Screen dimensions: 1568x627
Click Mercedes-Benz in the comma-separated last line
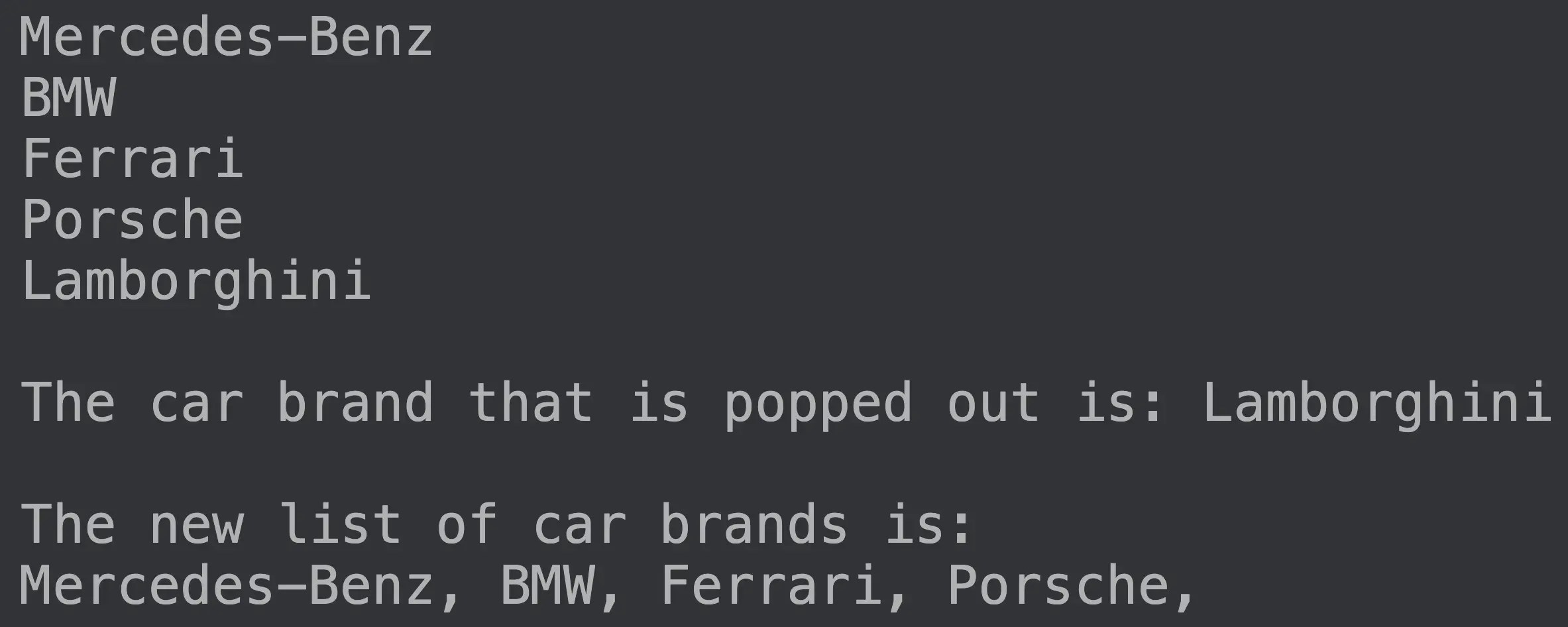226,585
